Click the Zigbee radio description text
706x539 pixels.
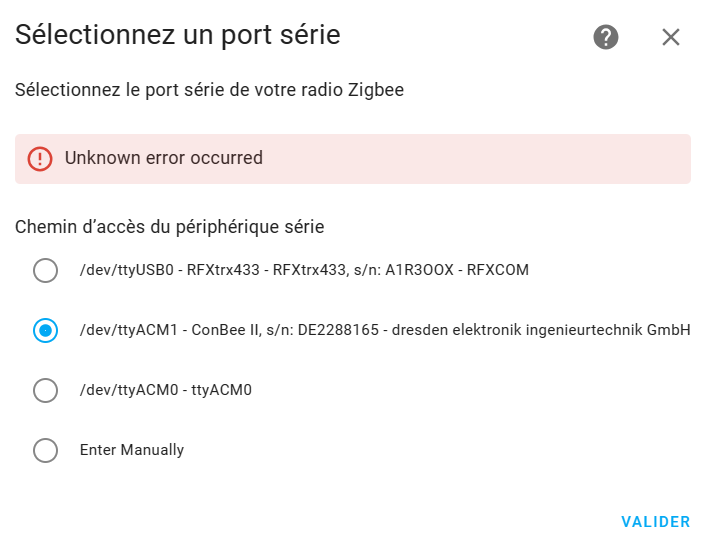209,90
